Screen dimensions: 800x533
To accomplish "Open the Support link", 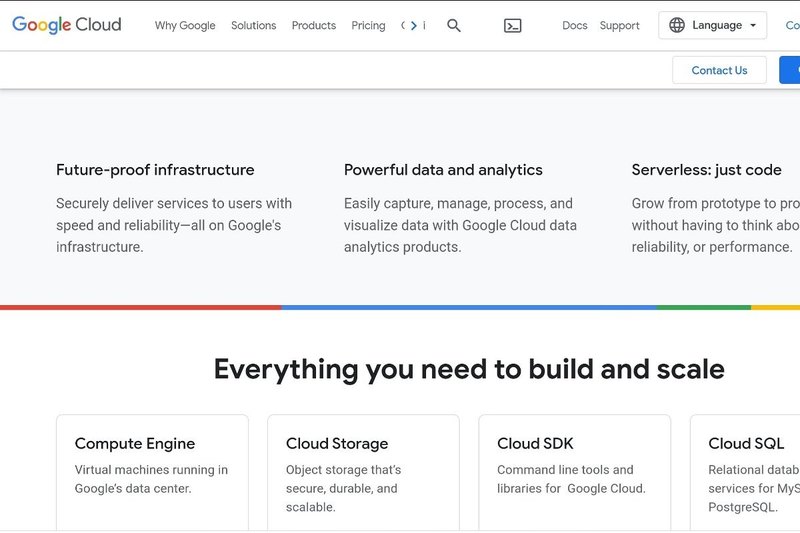I will (619, 26).
